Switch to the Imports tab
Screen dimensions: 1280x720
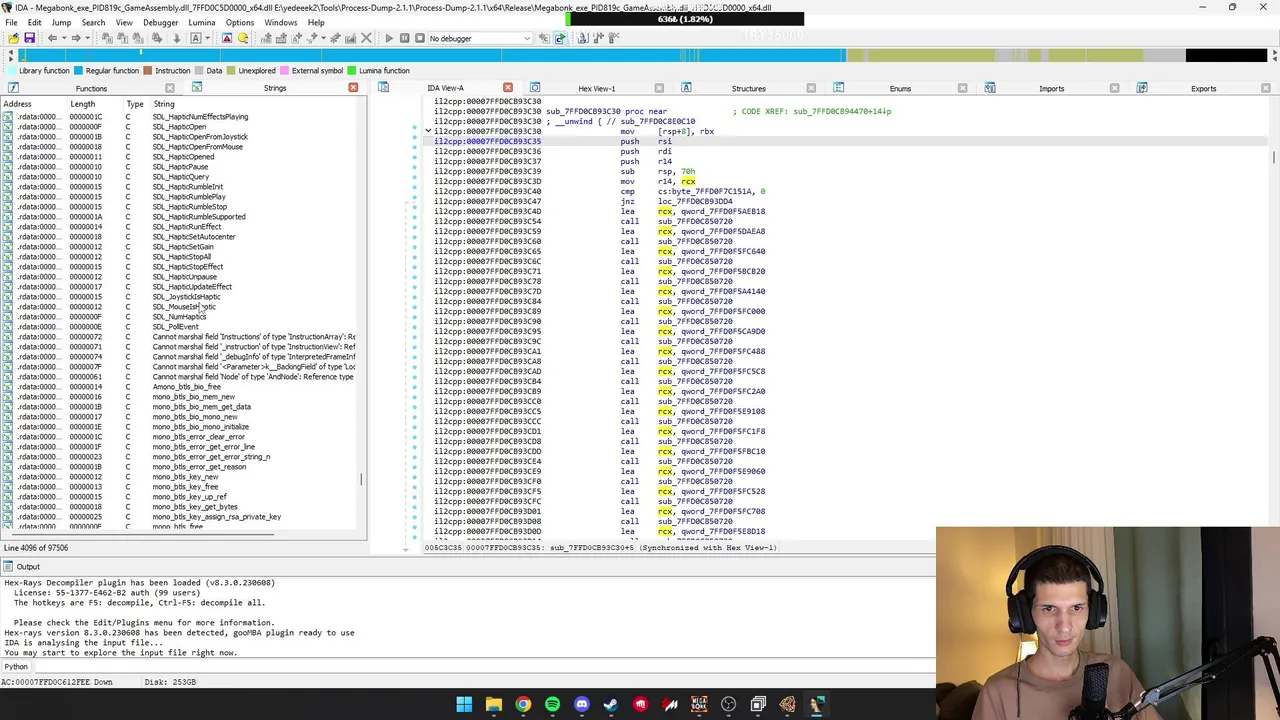[1051, 88]
